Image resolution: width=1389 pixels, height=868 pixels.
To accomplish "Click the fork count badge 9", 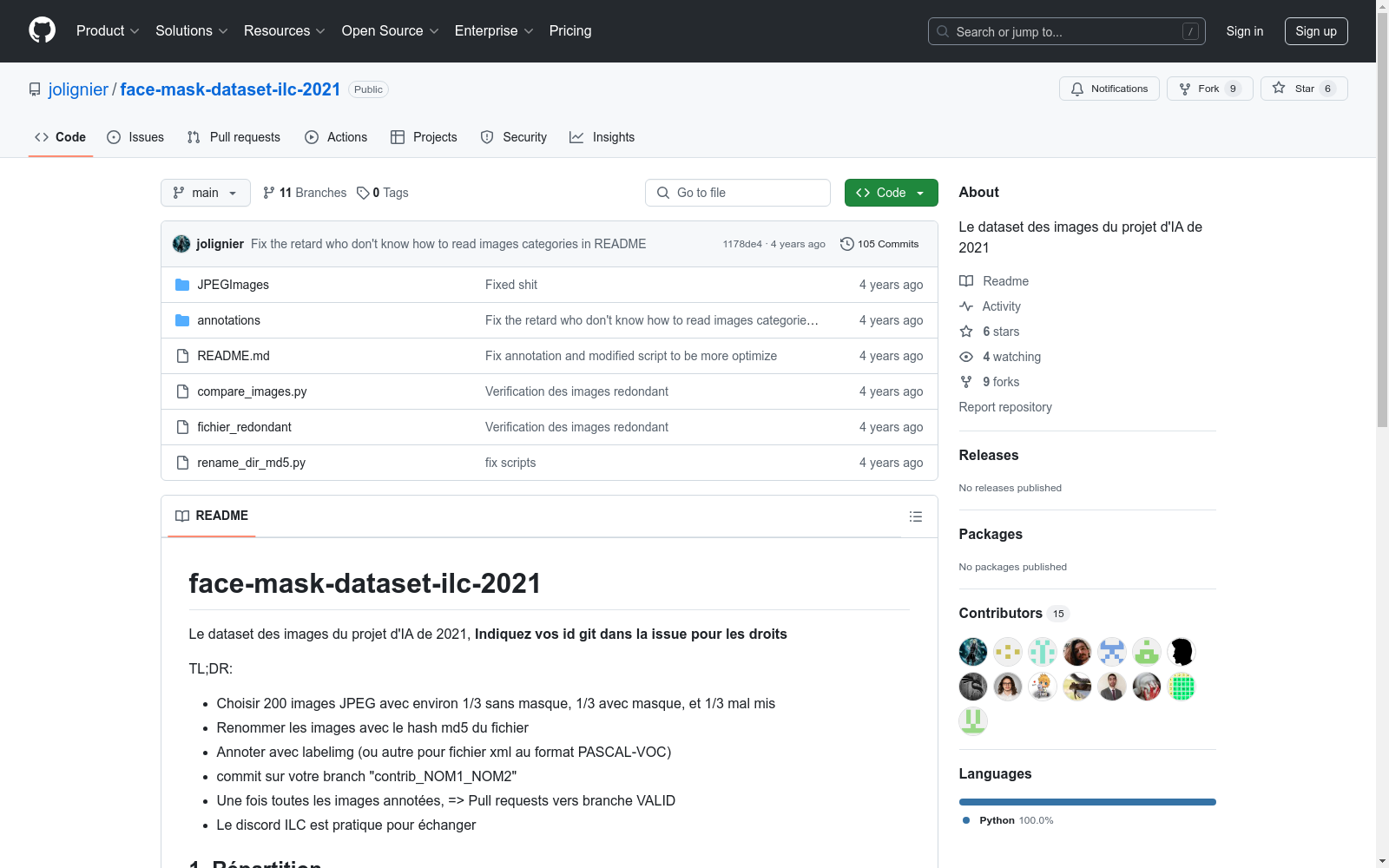I will click(x=1233, y=89).
